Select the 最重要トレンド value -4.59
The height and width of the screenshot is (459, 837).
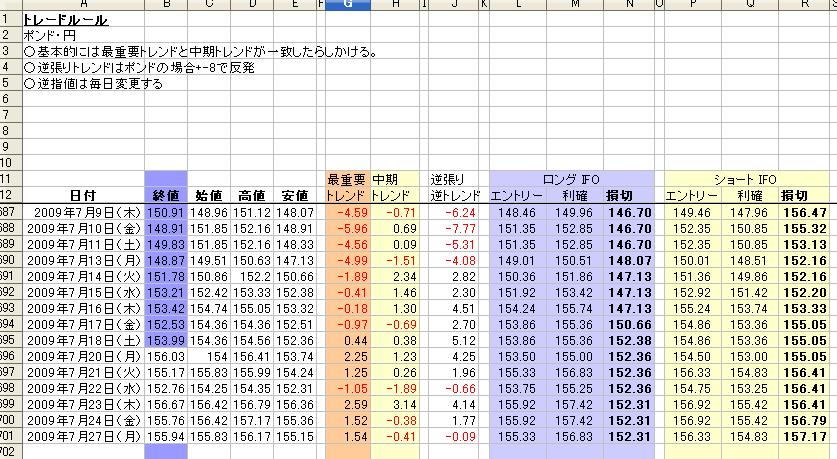(348, 212)
